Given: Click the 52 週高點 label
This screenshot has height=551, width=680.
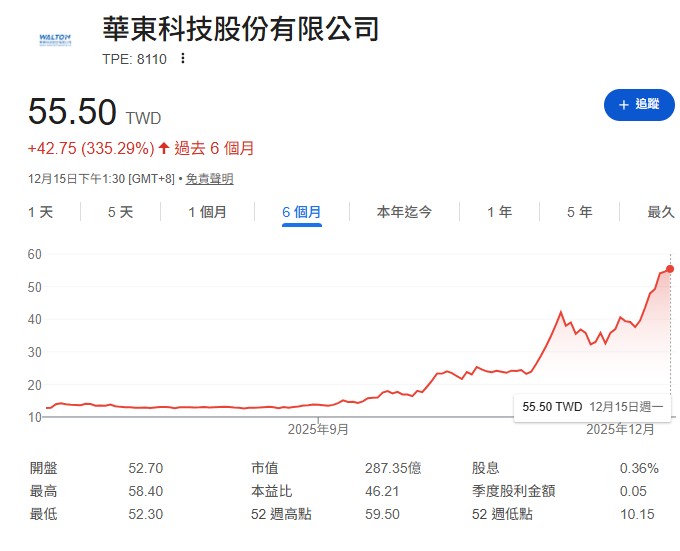Looking at the screenshot, I should pos(281,514).
